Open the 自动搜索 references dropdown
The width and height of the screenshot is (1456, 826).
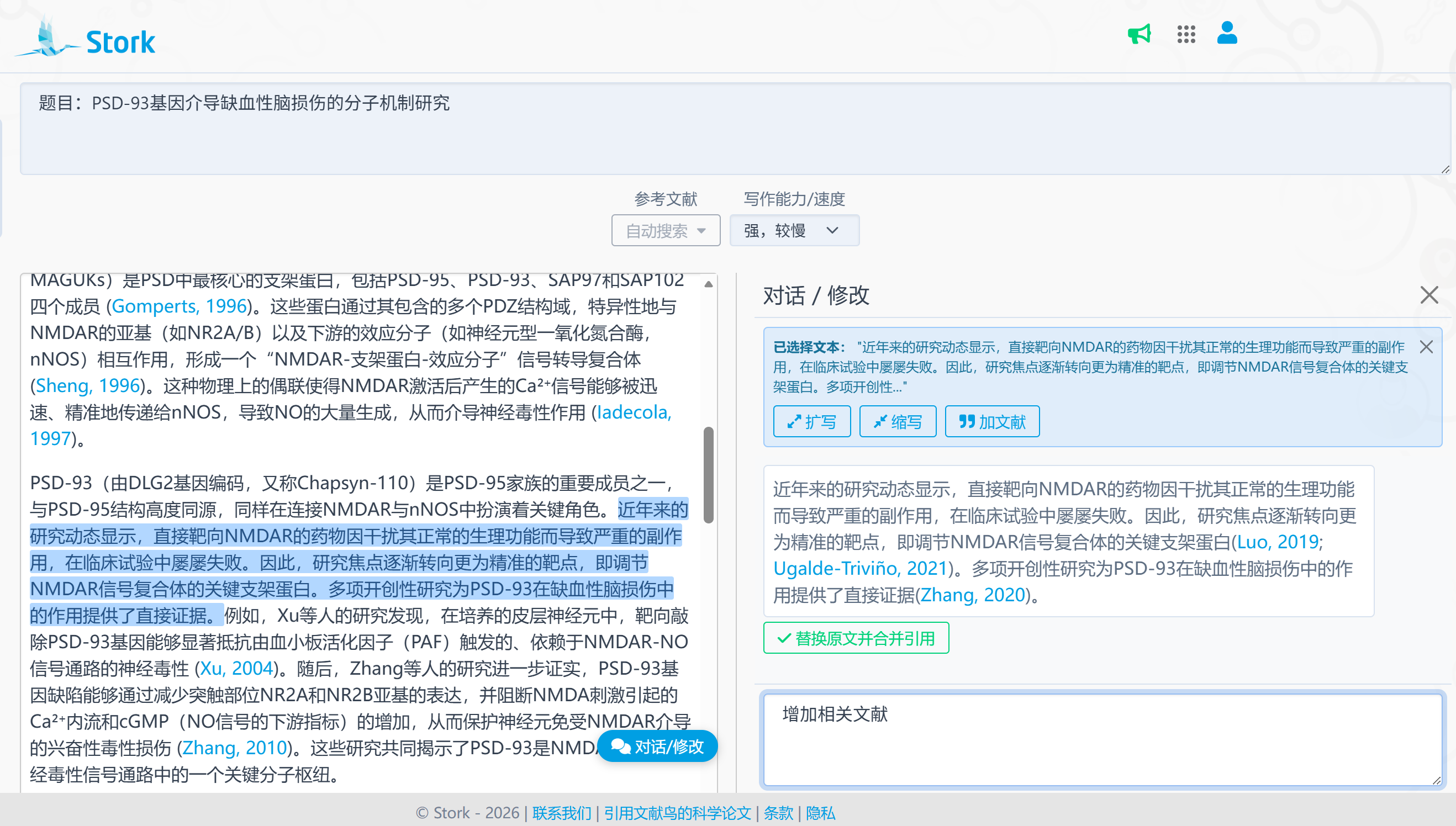[666, 230]
